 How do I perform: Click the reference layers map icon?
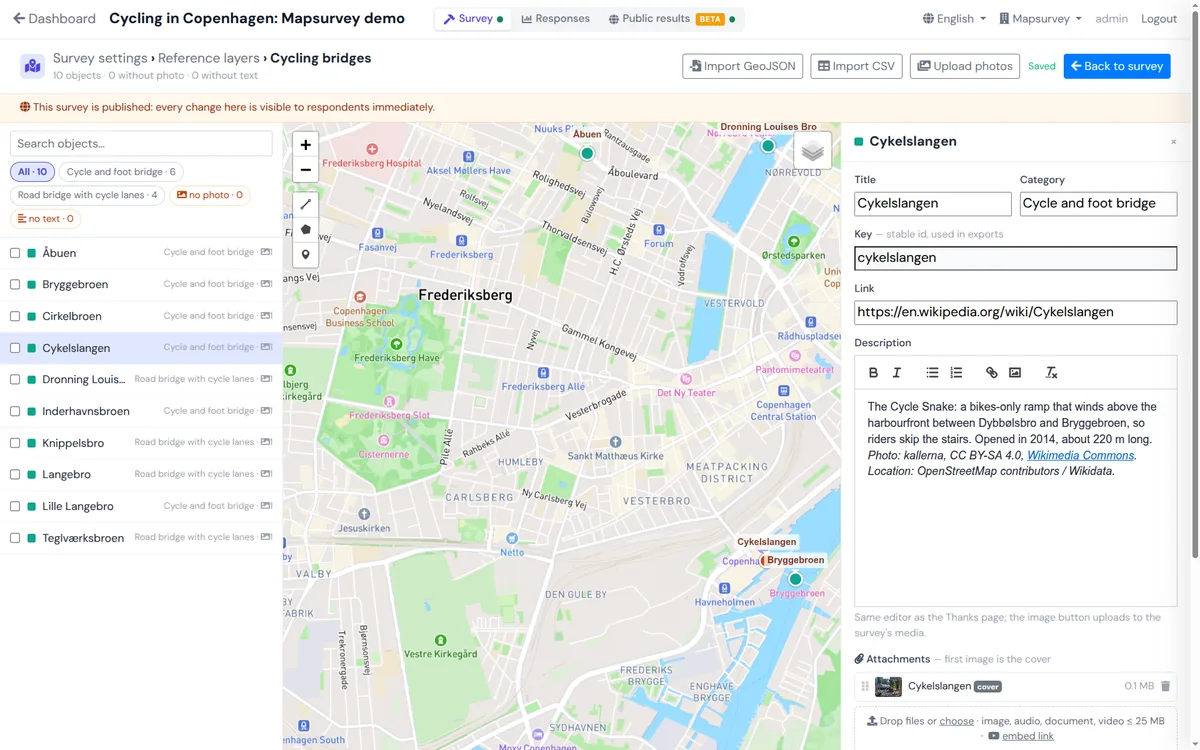pyautogui.click(x=32, y=66)
